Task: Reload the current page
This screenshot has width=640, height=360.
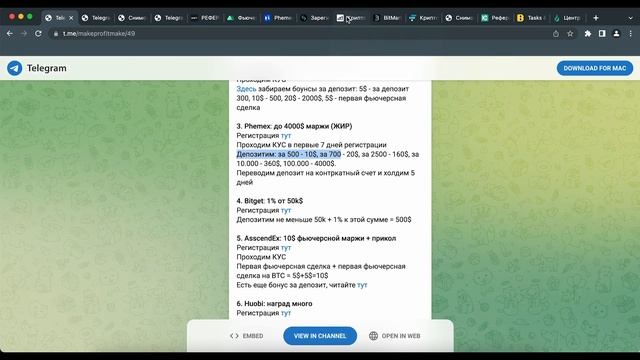Action: pyautogui.click(x=38, y=33)
